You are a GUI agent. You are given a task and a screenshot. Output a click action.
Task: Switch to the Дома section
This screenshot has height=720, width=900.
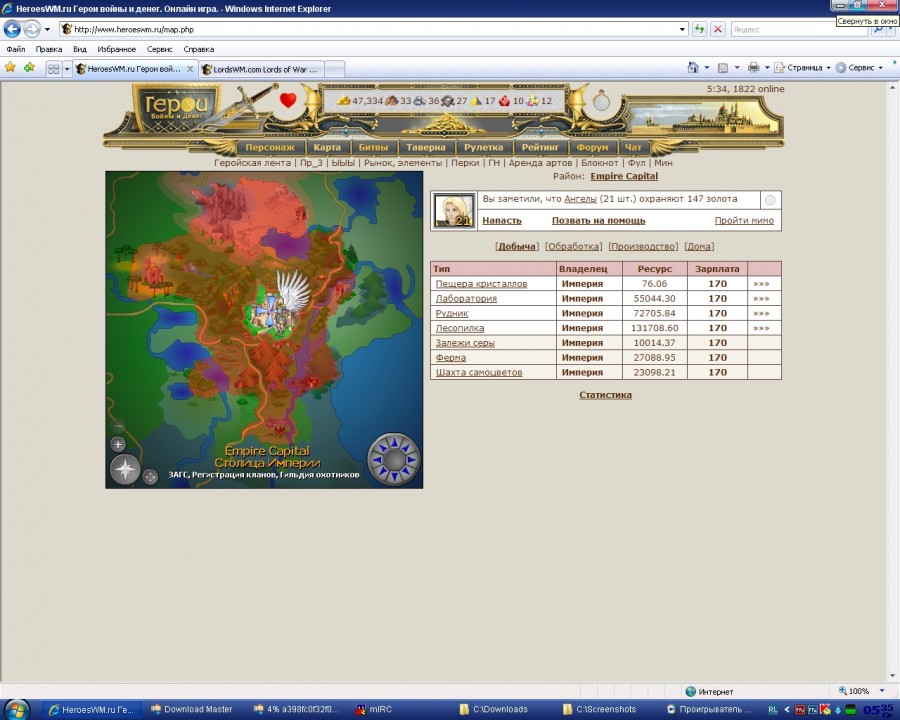click(699, 246)
